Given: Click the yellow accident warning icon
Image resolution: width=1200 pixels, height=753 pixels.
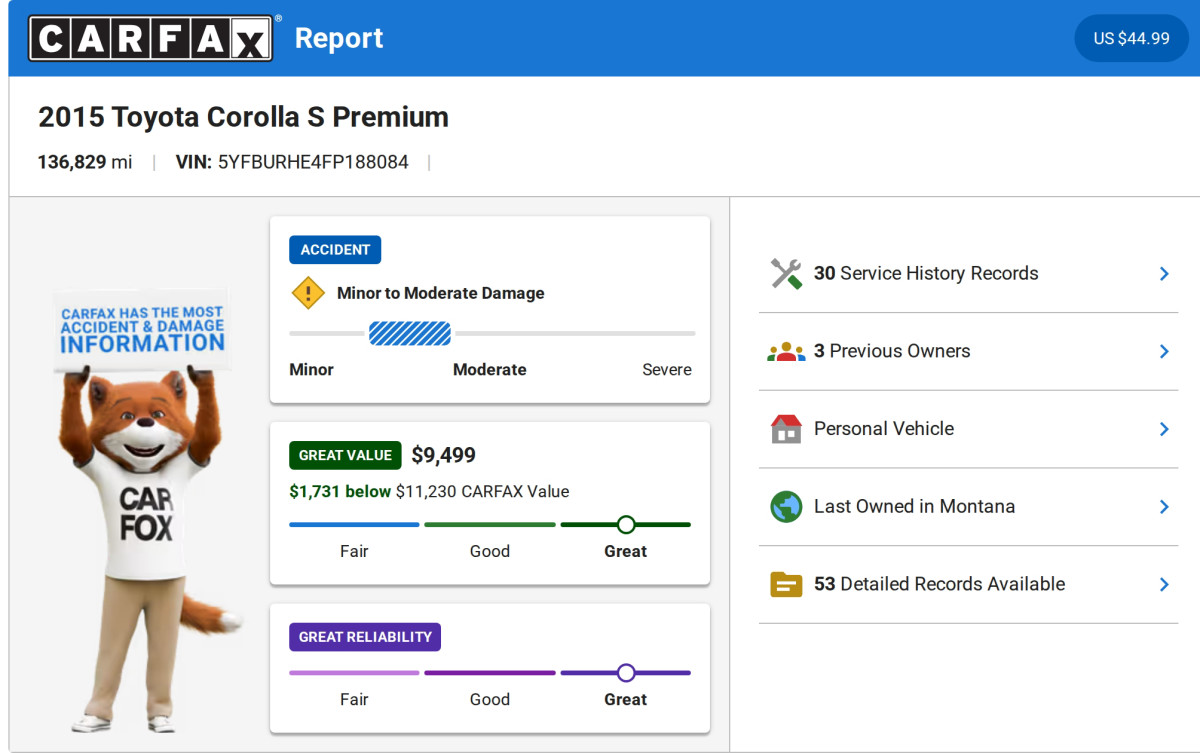Looking at the screenshot, I should [x=308, y=294].
